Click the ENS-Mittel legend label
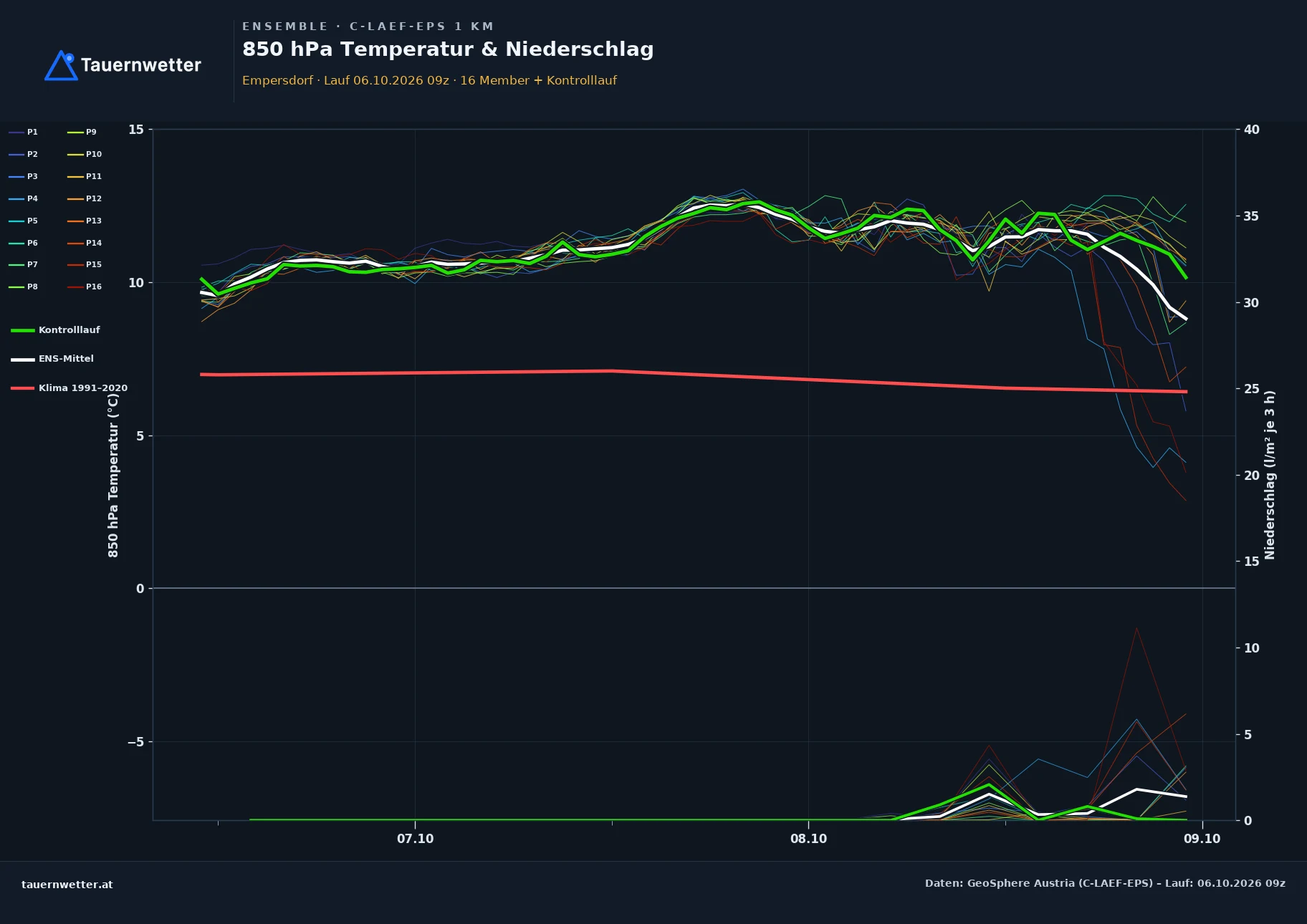 [66, 359]
